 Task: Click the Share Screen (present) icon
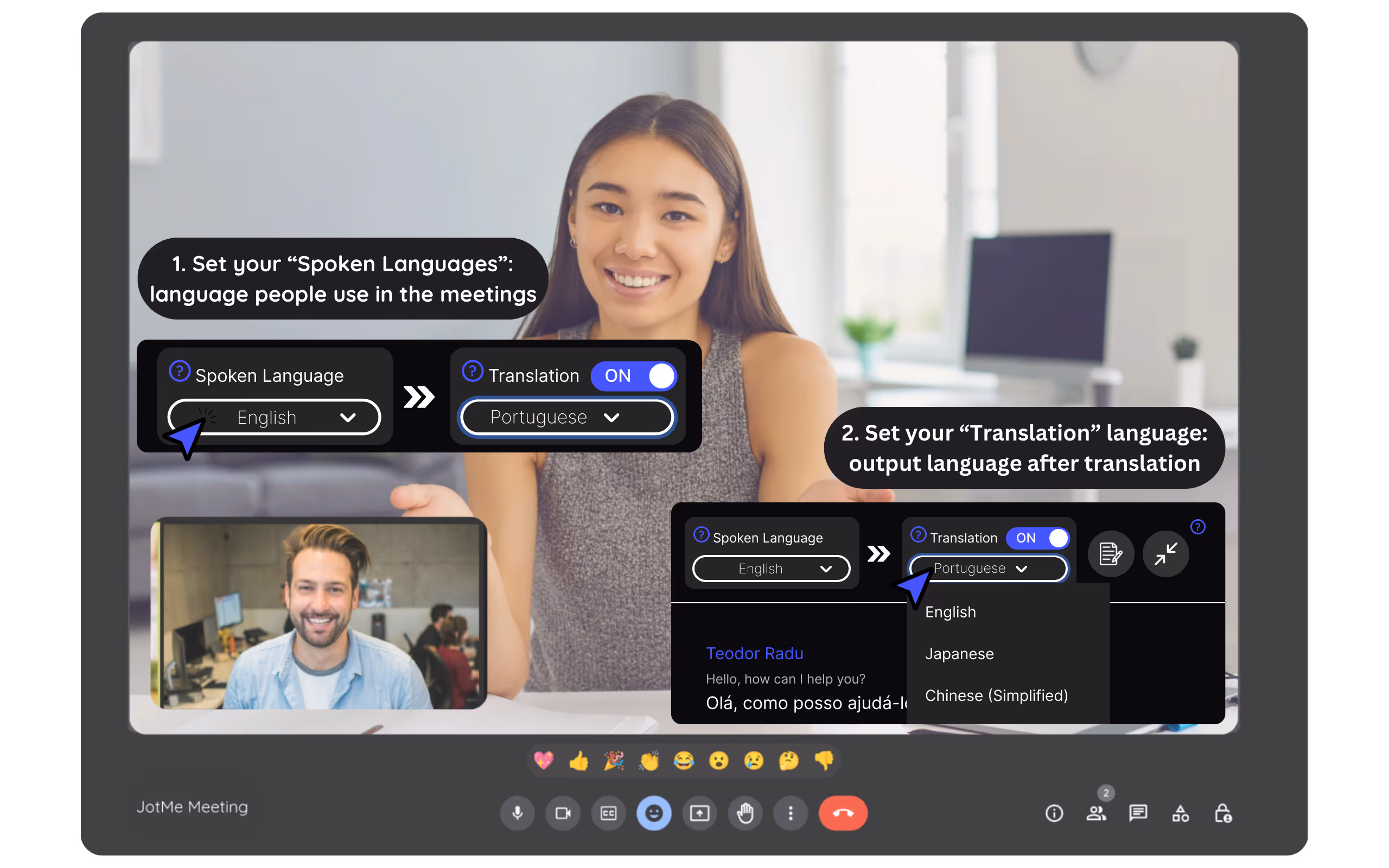(699, 813)
